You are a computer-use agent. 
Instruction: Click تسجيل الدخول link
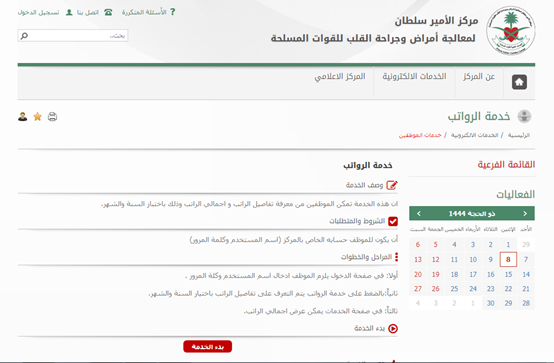click(39, 12)
